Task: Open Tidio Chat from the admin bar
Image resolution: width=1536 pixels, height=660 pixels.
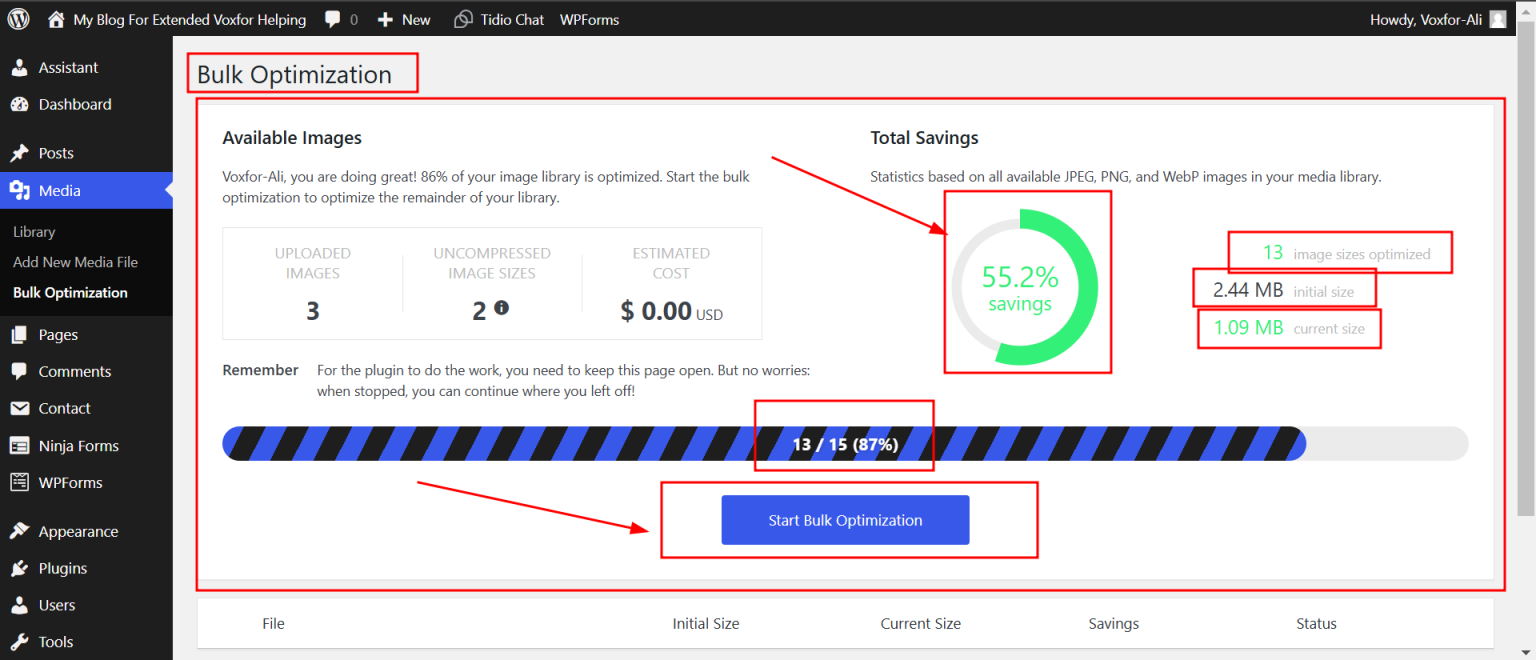Action: pos(462,18)
